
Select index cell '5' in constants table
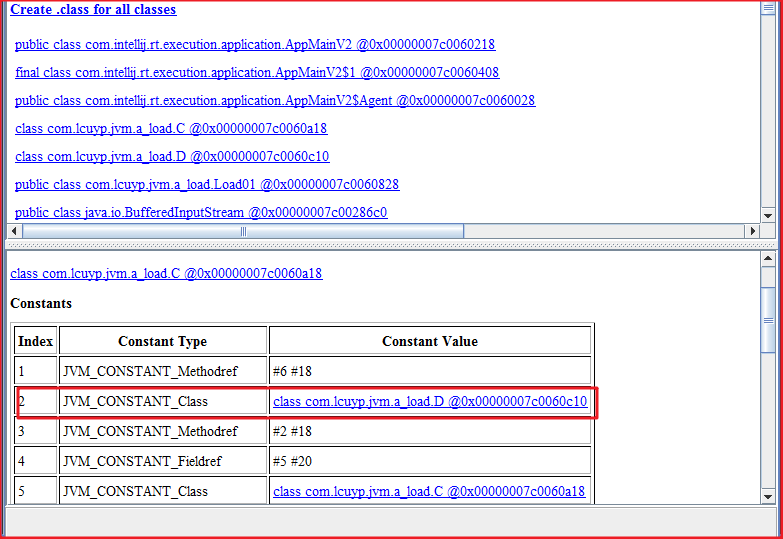click(x=35, y=490)
